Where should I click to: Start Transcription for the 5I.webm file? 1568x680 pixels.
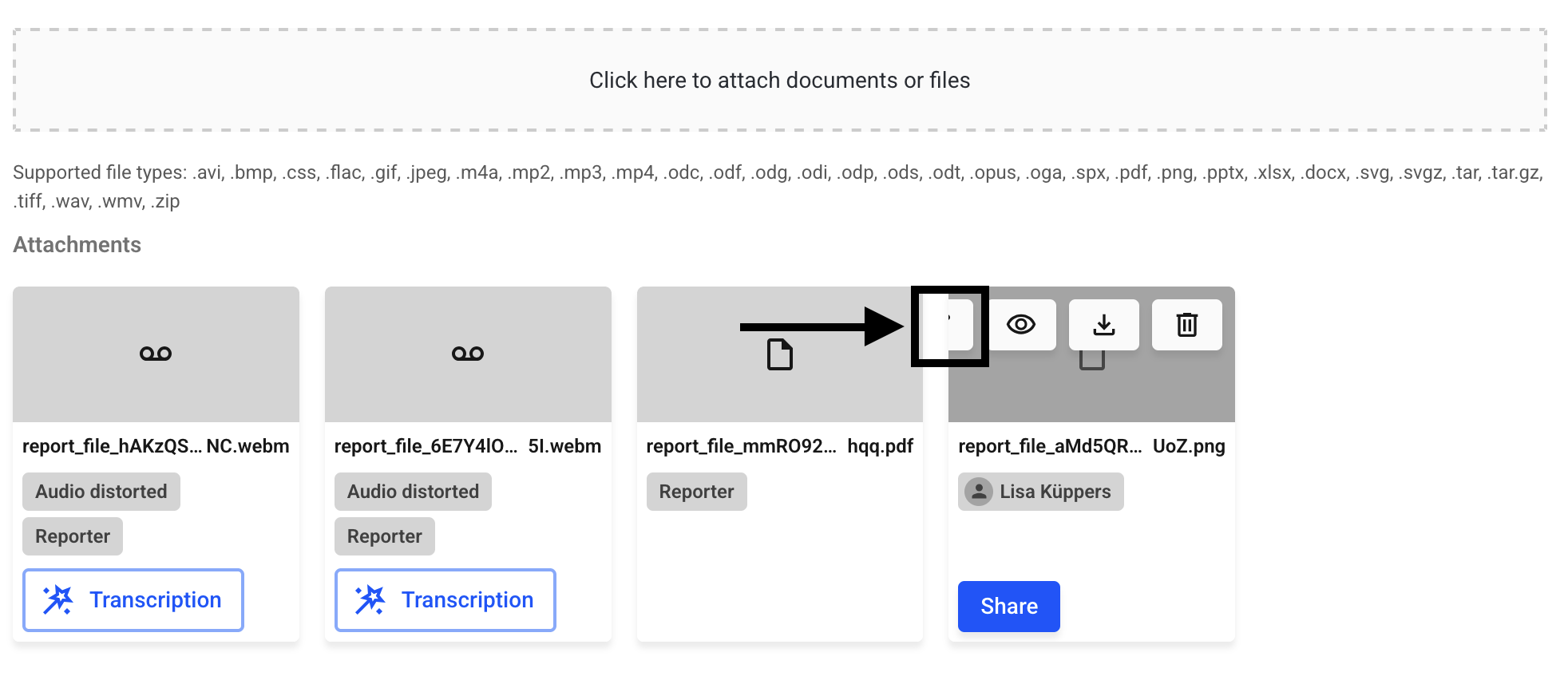click(x=445, y=600)
